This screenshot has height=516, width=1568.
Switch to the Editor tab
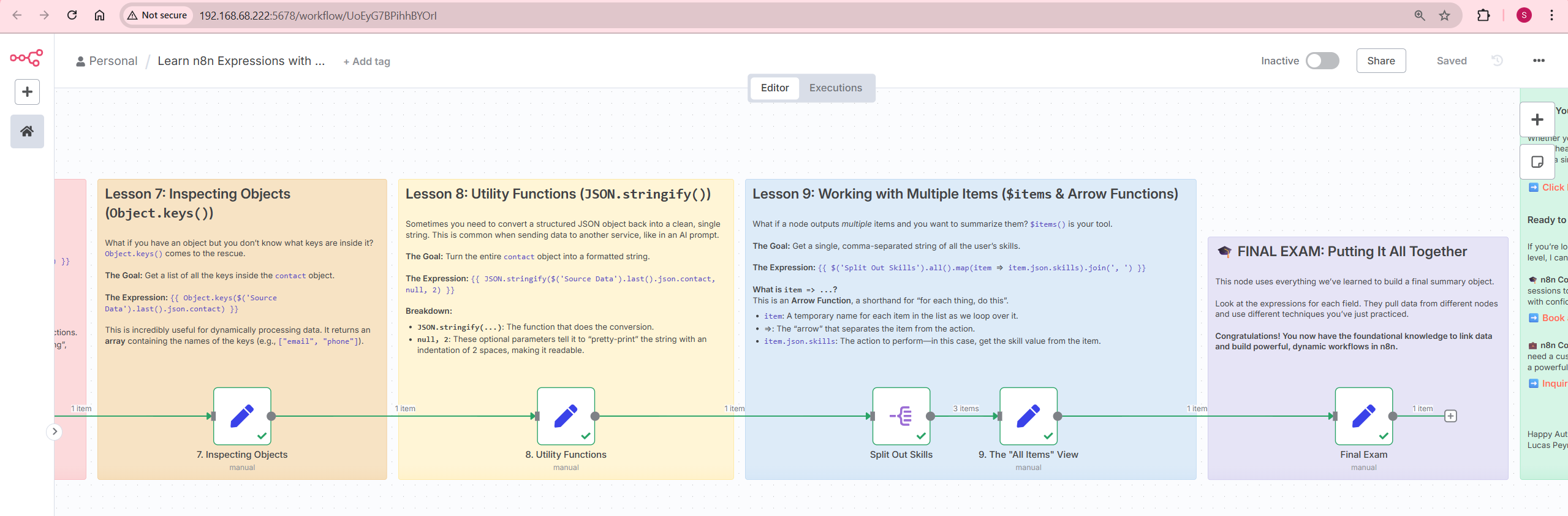point(775,88)
